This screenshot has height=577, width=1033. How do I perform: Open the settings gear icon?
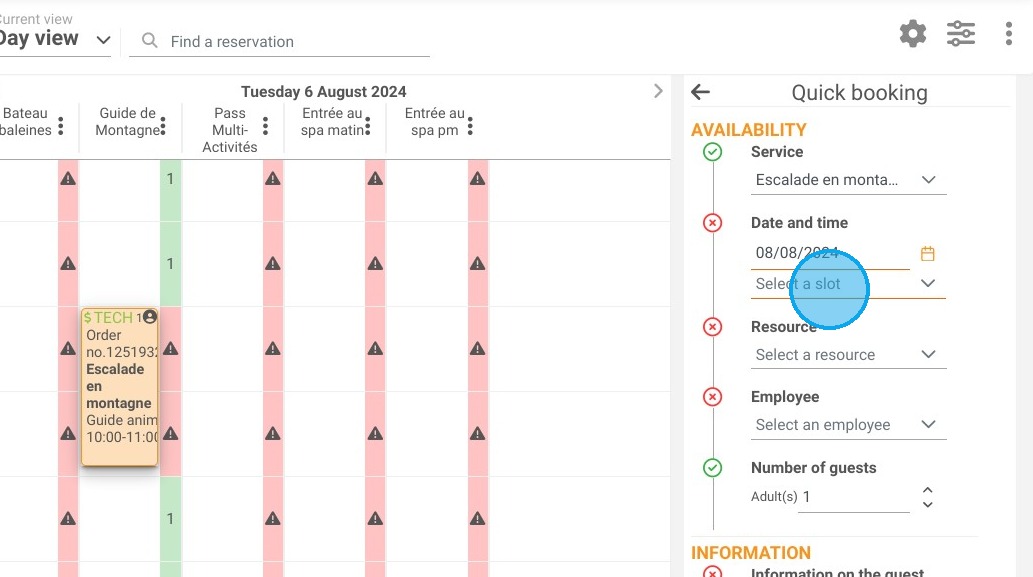click(x=912, y=34)
